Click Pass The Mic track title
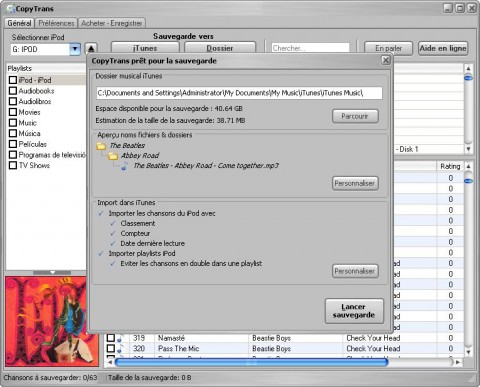 click(x=178, y=349)
